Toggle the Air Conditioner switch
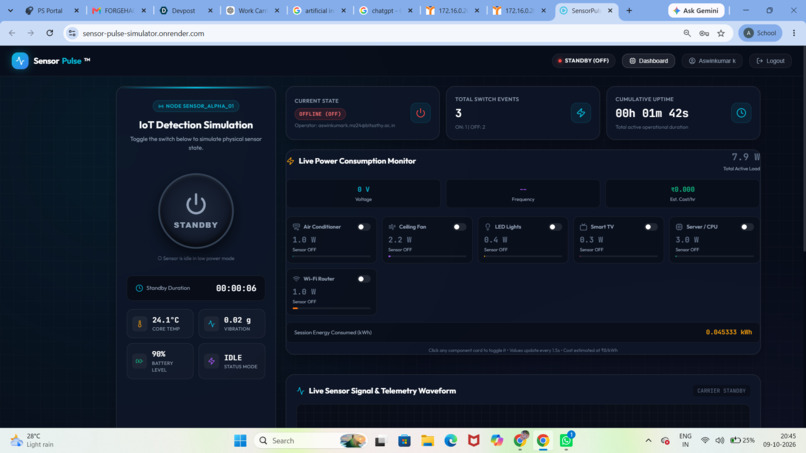The width and height of the screenshot is (806, 453). (363, 227)
